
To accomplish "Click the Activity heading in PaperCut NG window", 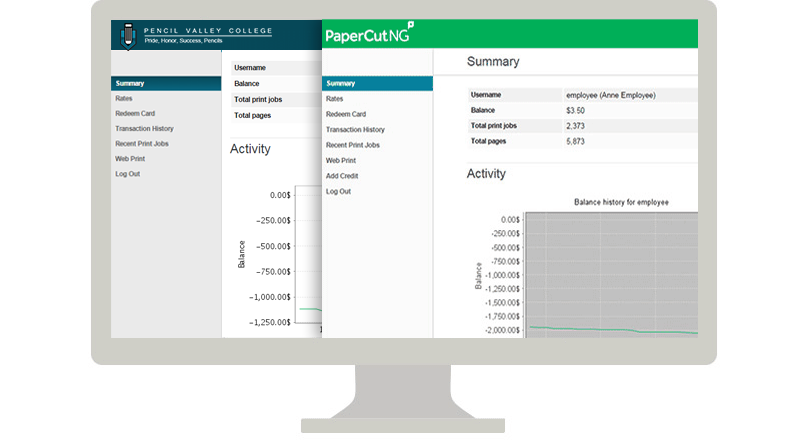I will coord(486,174).
